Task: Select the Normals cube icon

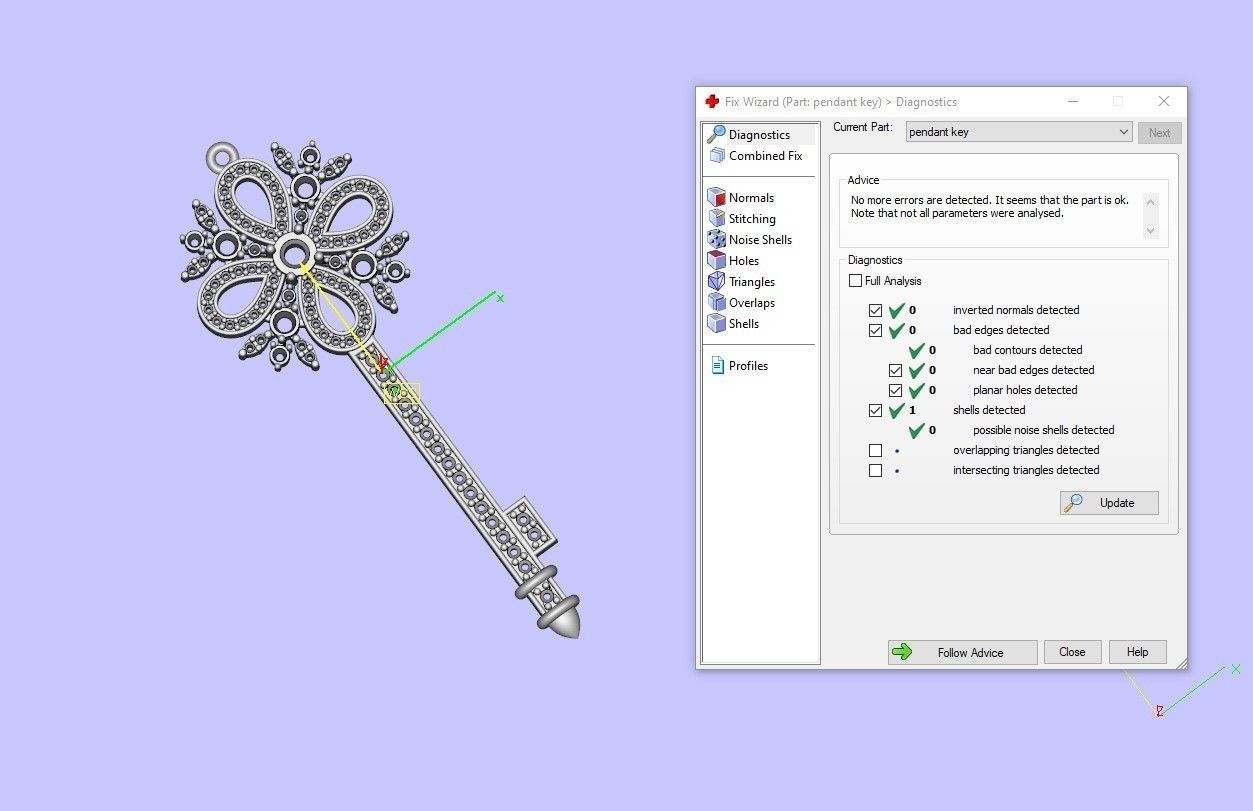Action: pyautogui.click(x=716, y=198)
